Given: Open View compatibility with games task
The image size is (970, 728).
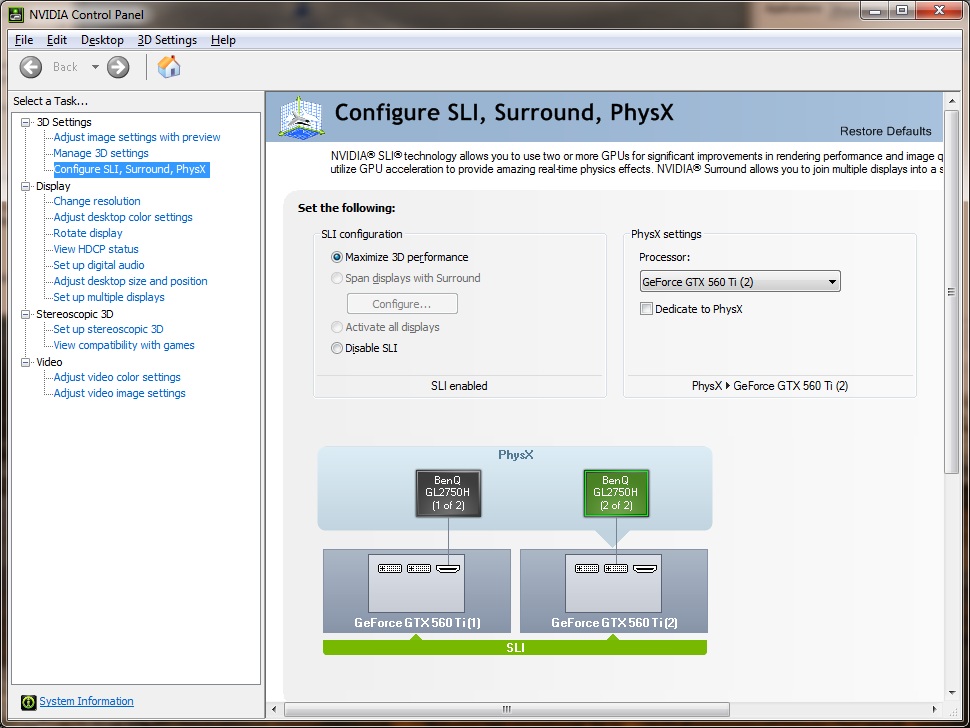Looking at the screenshot, I should point(124,346).
